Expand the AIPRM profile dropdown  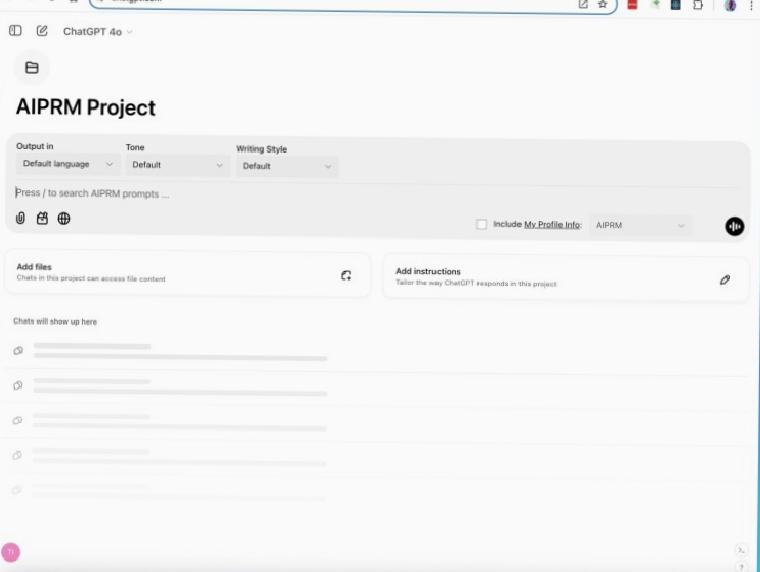click(640, 225)
